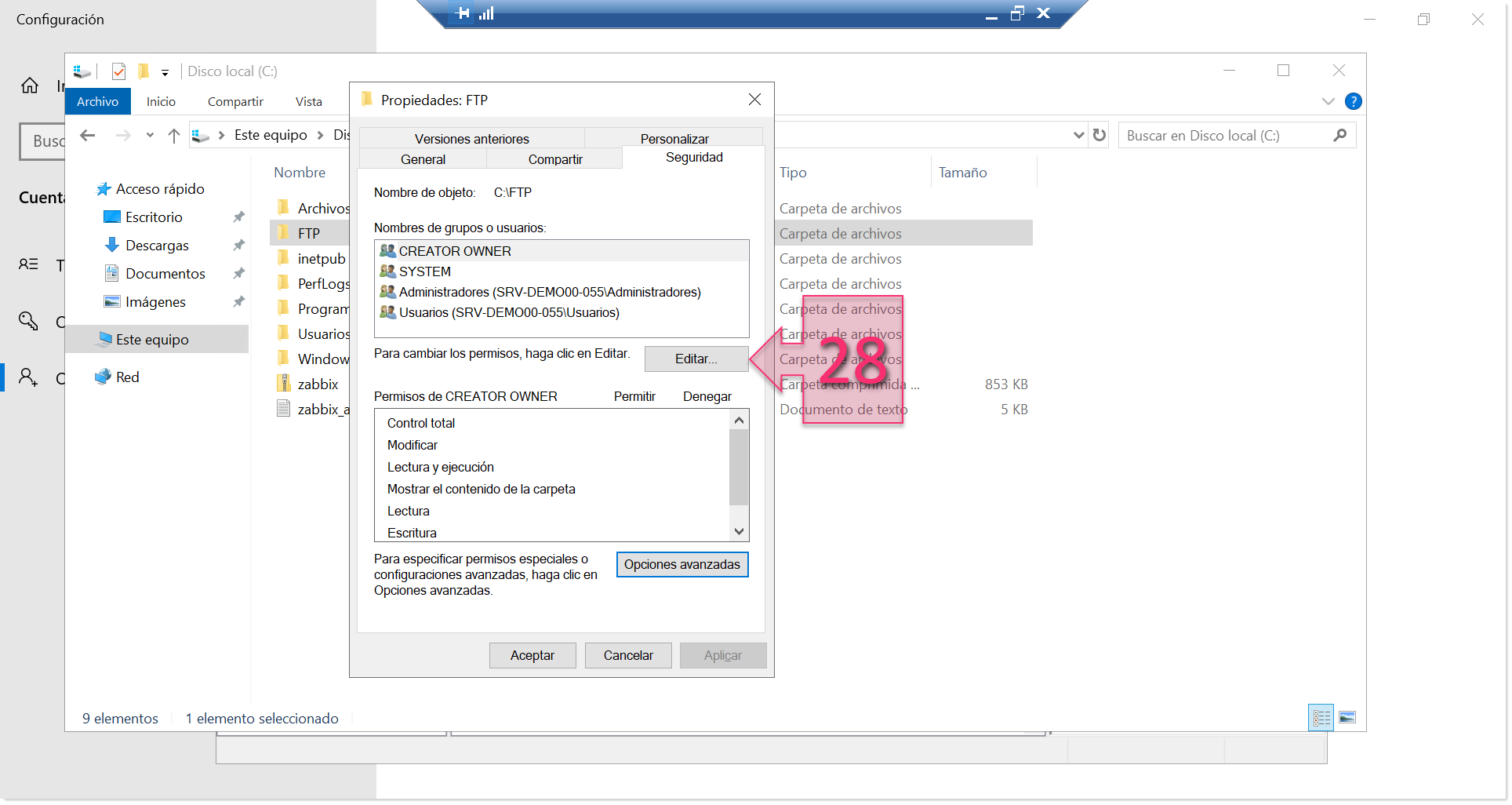
Task: Refresh the Disco local (C:) view
Action: (1098, 134)
